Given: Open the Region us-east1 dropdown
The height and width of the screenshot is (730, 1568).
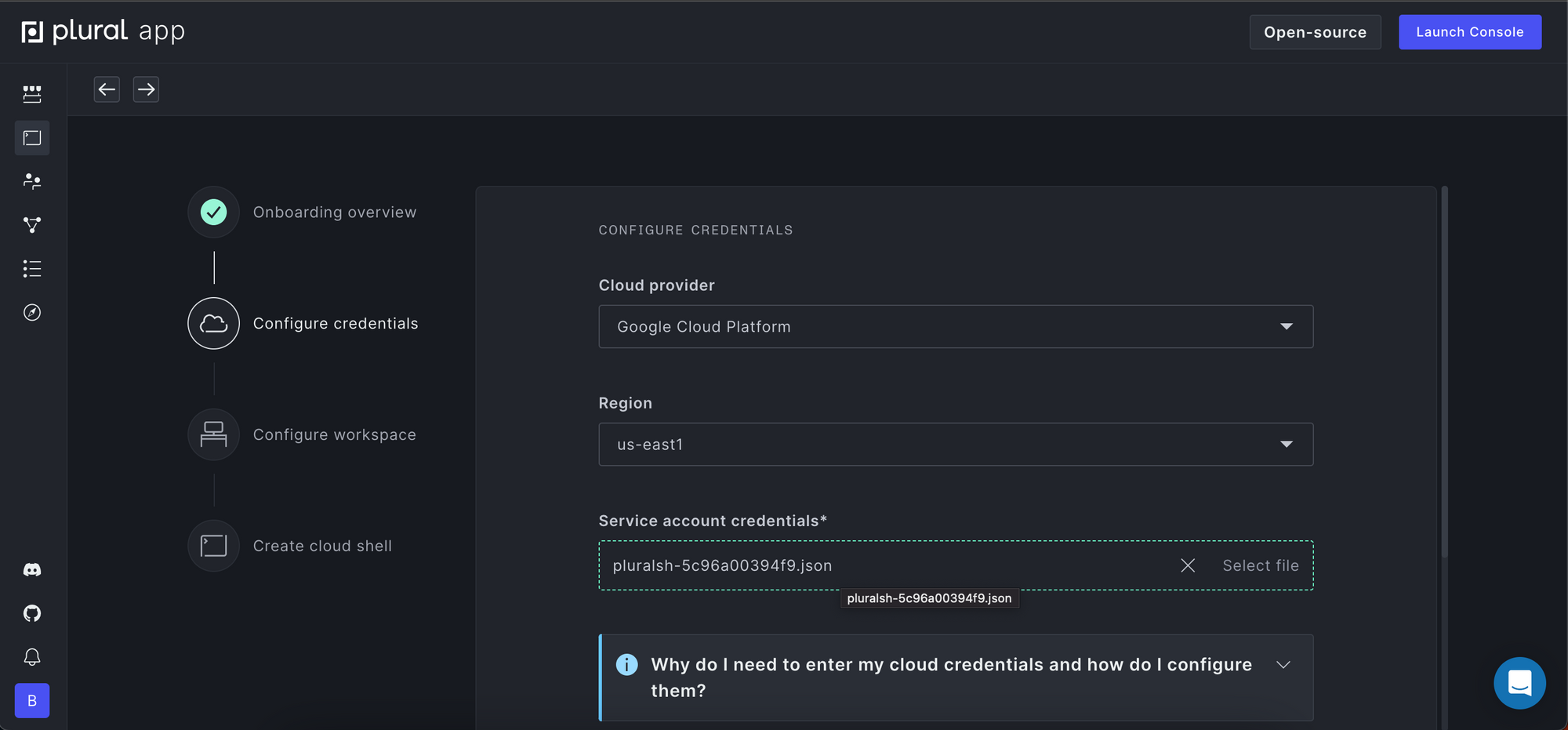Looking at the screenshot, I should pyautogui.click(x=956, y=445).
